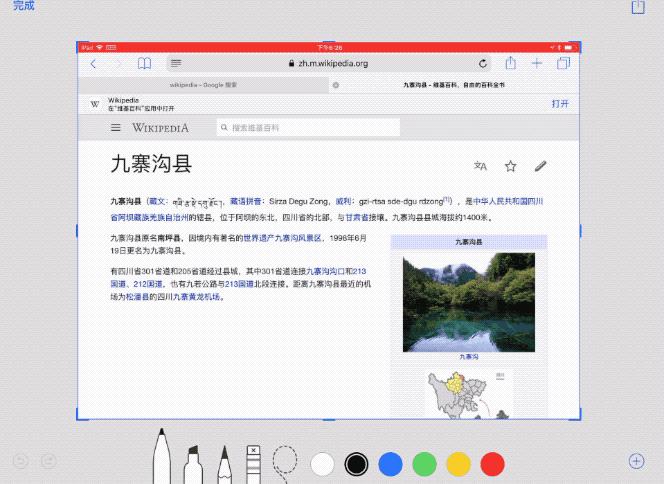Choose the white color swatch
Viewport: 664px width, 484px height.
[322, 464]
